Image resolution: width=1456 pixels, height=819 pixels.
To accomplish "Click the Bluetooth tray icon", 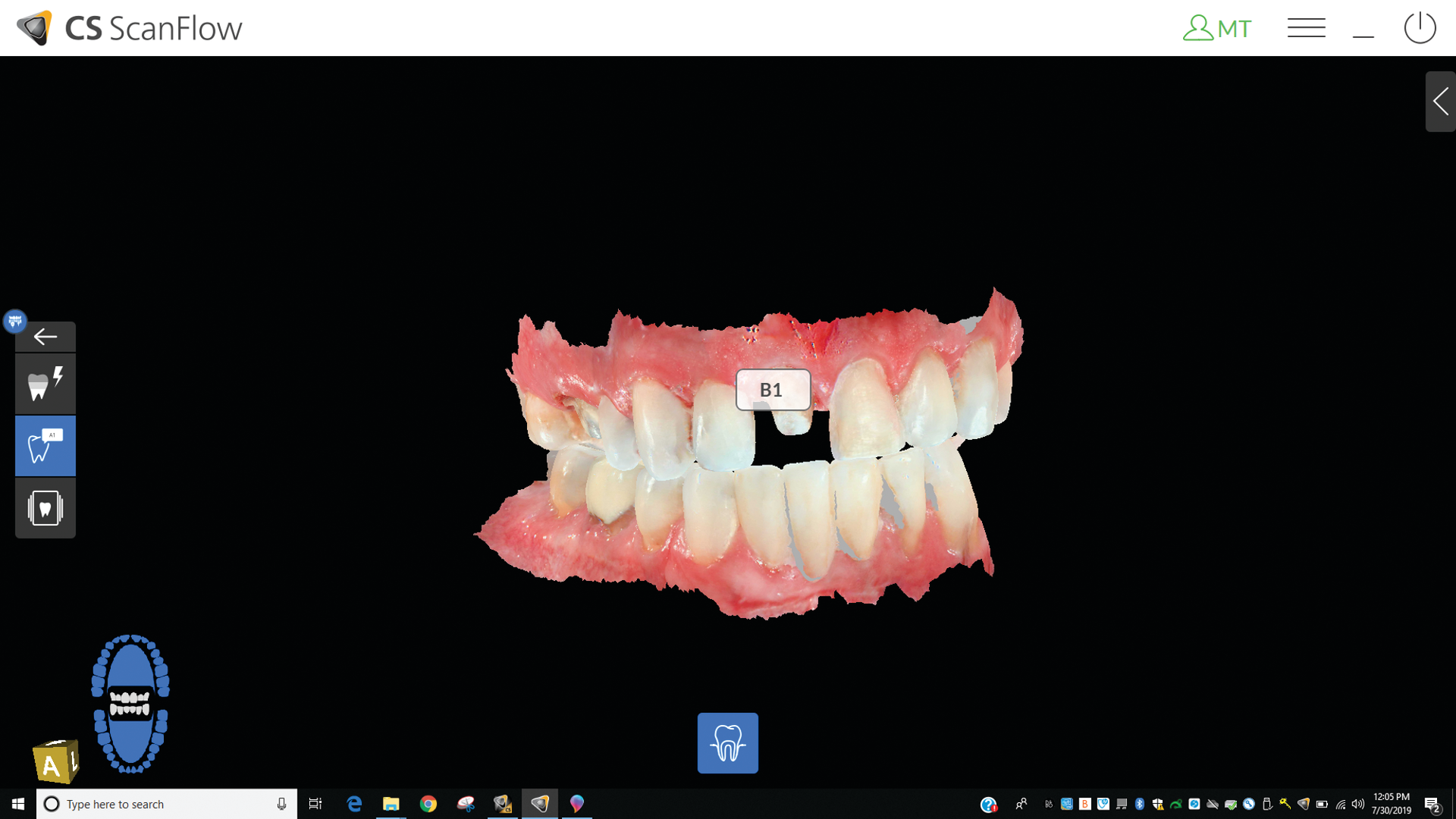I will tap(1140, 804).
